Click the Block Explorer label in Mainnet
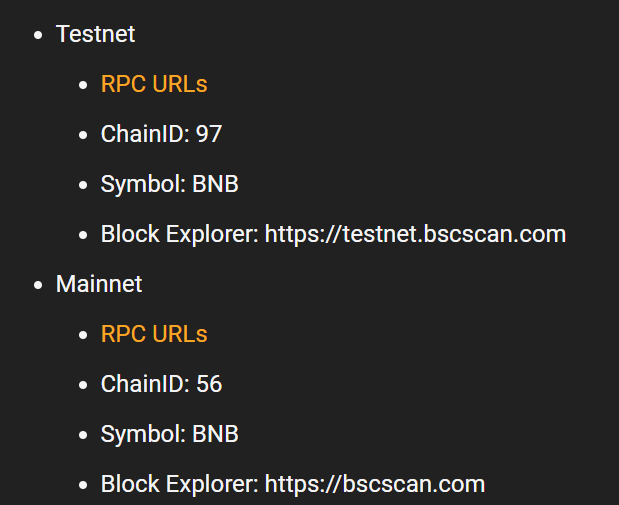 [180, 484]
